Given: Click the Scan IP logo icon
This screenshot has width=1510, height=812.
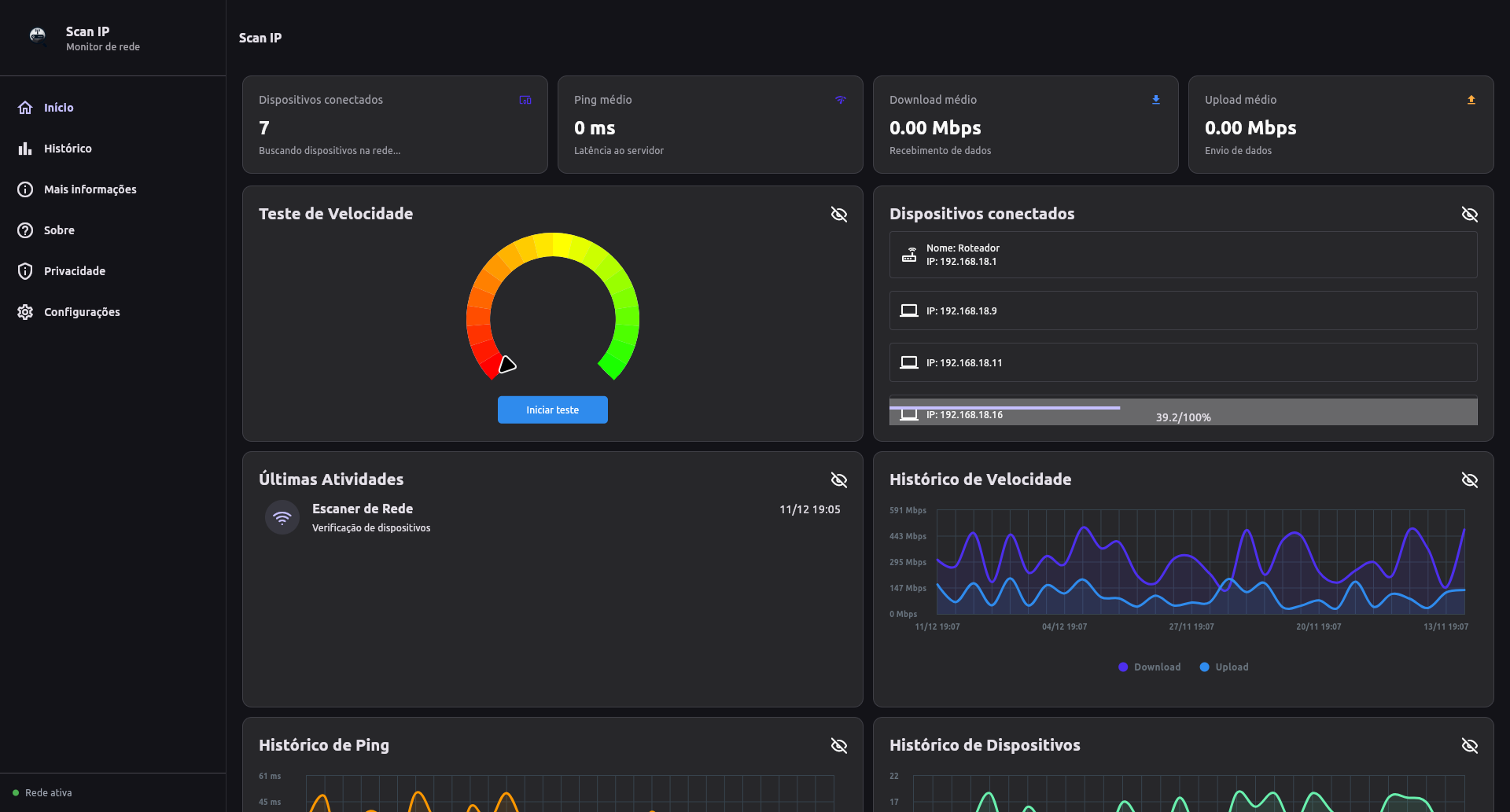Looking at the screenshot, I should tap(37, 35).
